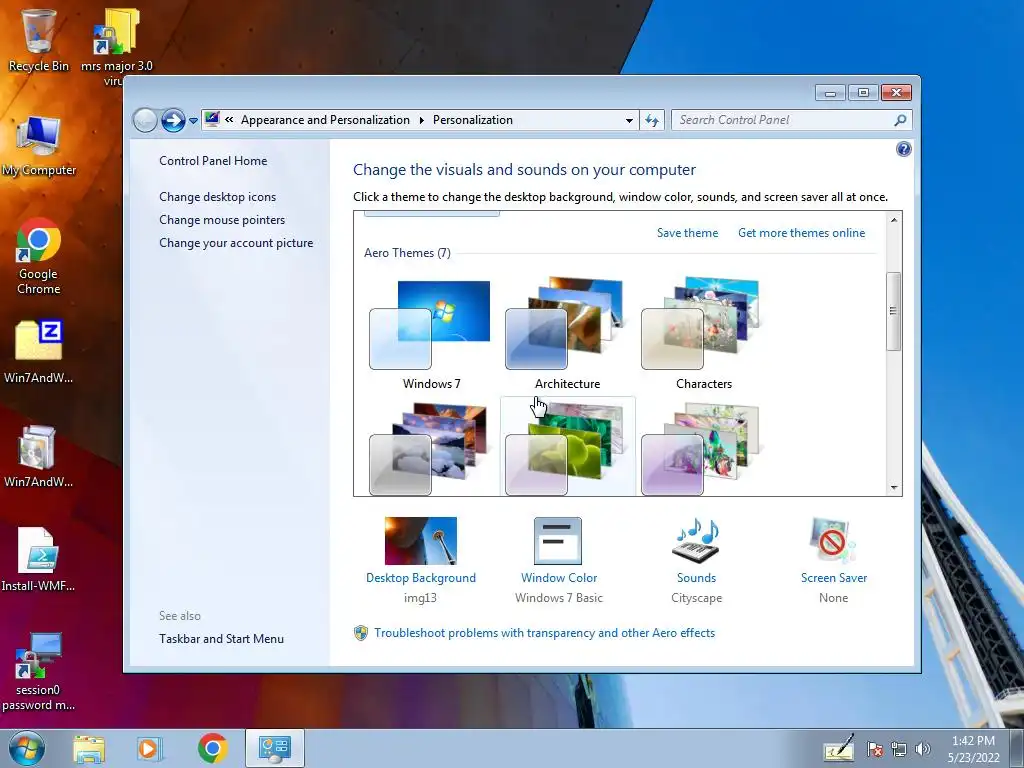
Task: Click the Desktop Background text link
Action: point(421,578)
